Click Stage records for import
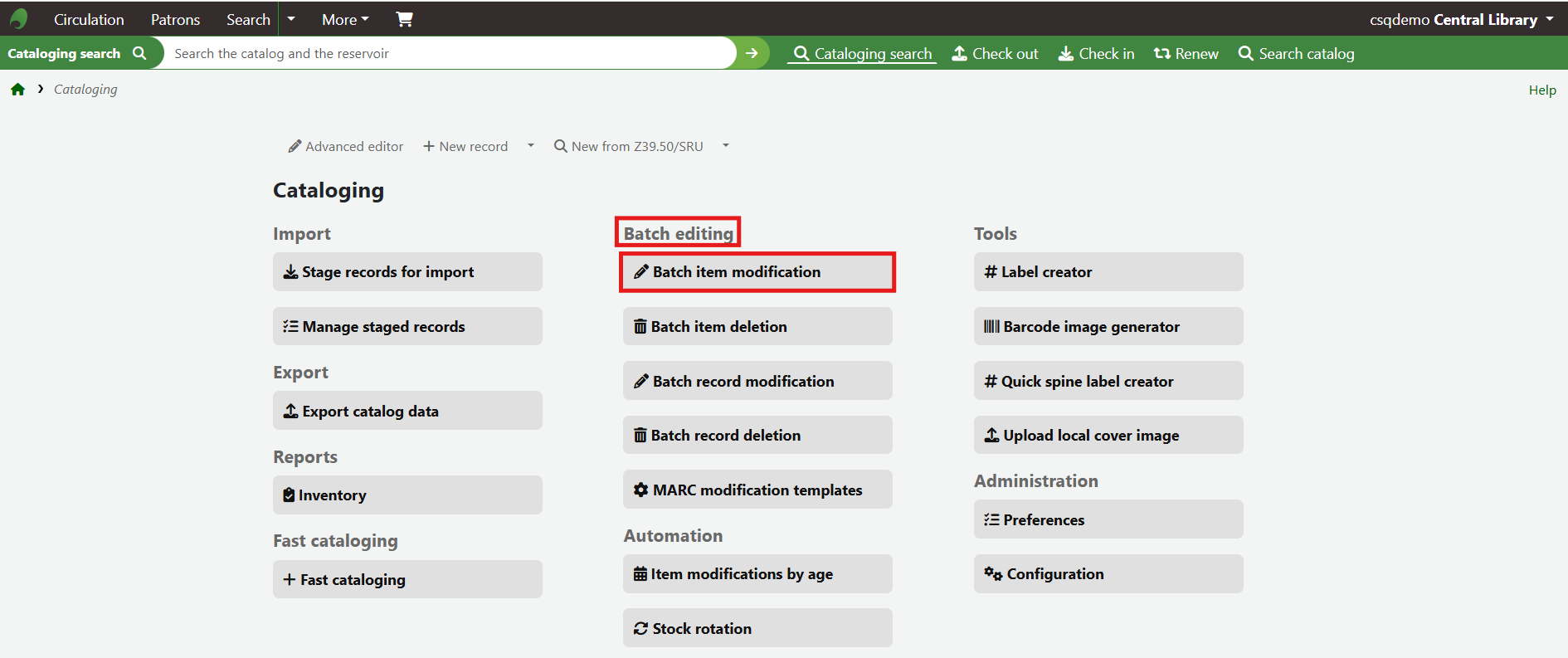The image size is (1568, 658). pos(407,272)
